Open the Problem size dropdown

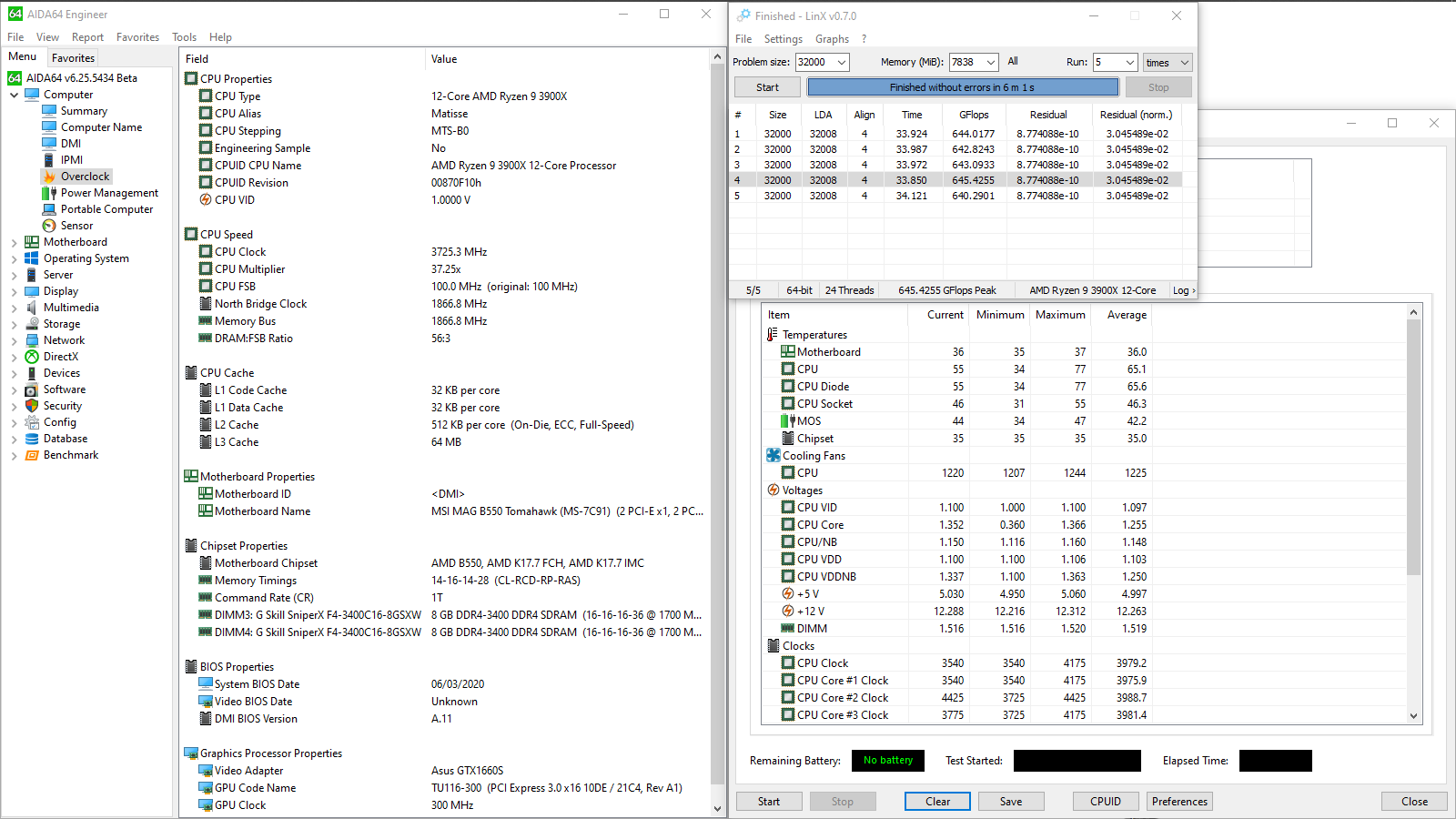pyautogui.click(x=841, y=63)
